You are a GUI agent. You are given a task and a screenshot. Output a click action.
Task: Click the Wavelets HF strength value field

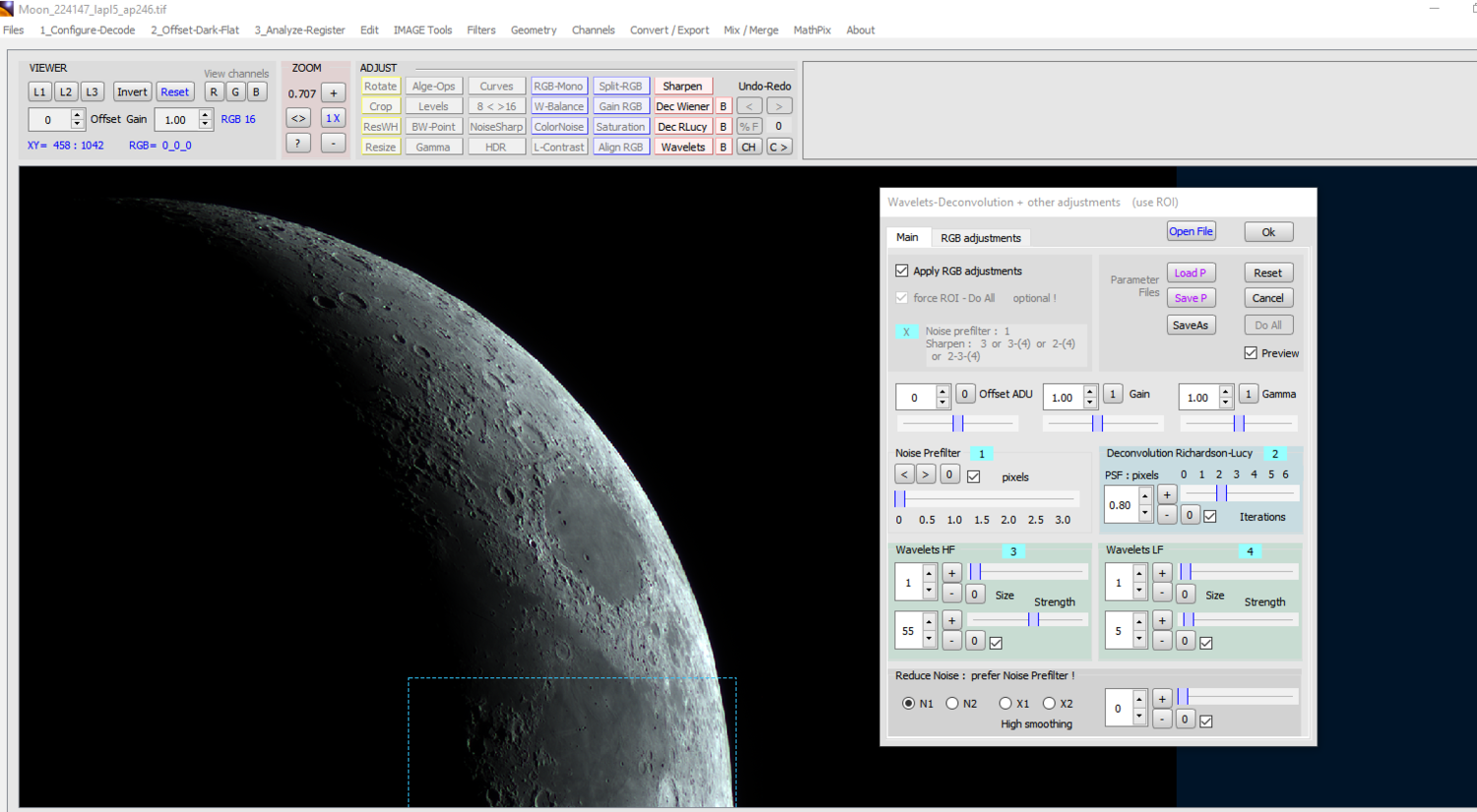click(908, 631)
